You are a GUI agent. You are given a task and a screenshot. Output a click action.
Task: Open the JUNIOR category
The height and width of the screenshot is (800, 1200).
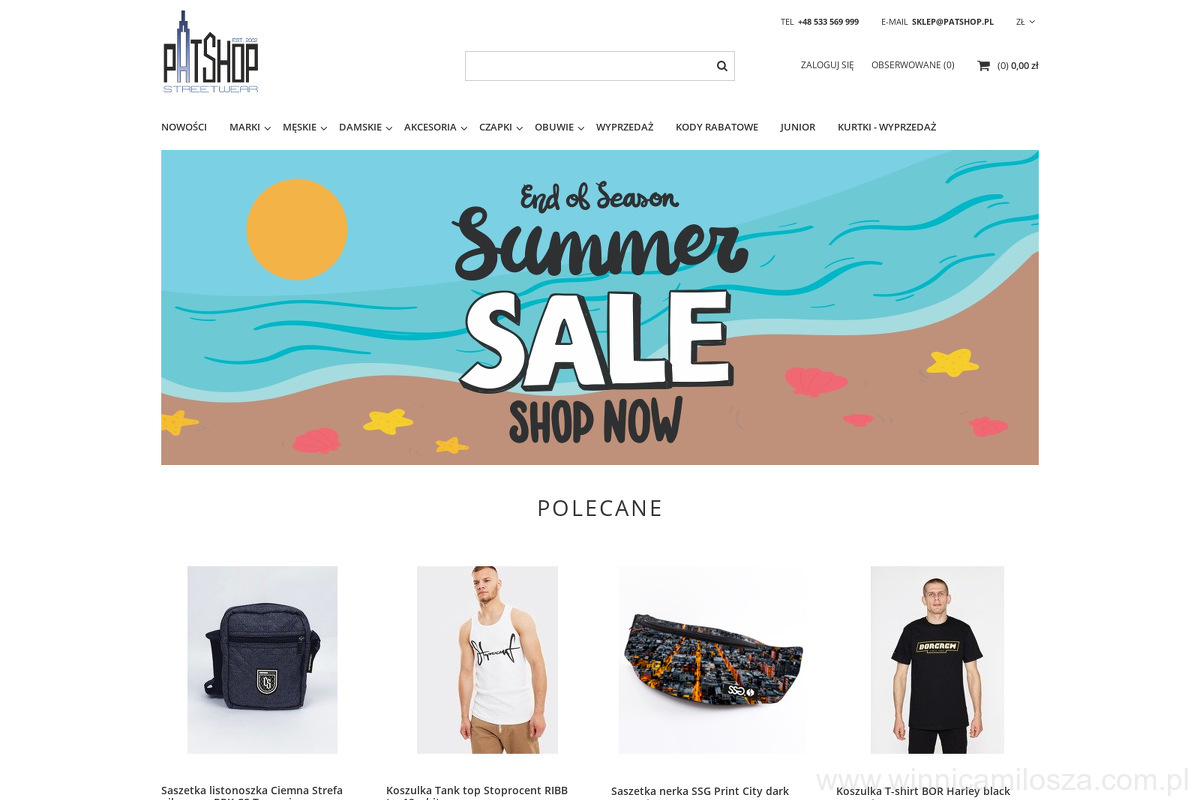[798, 127]
